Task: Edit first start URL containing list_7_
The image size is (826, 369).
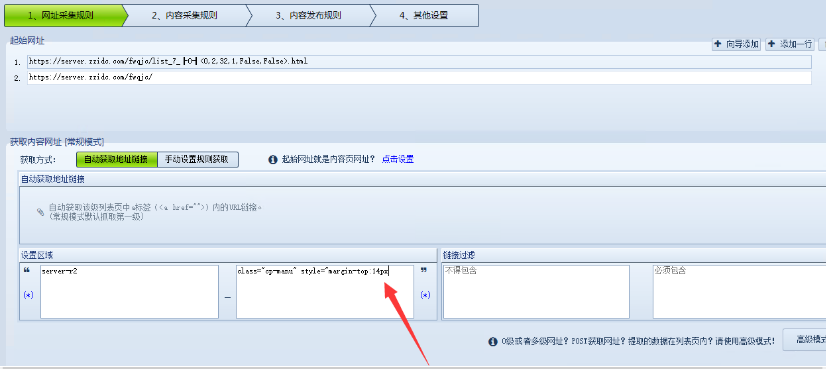Action: pyautogui.click(x=419, y=62)
